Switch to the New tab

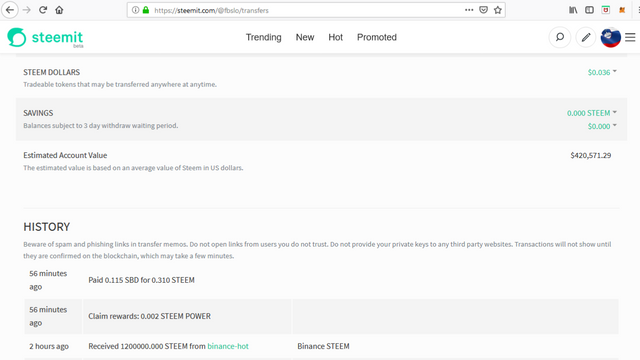point(305,37)
